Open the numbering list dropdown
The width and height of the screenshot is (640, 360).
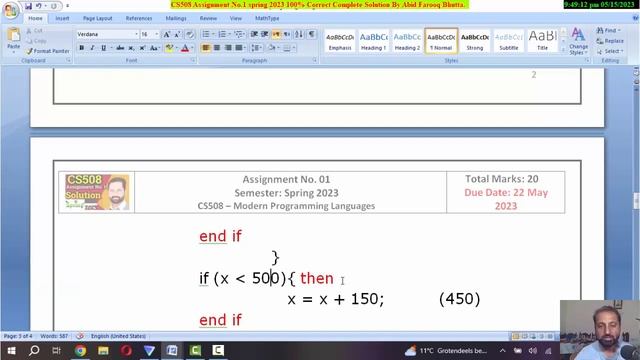(x=229, y=34)
